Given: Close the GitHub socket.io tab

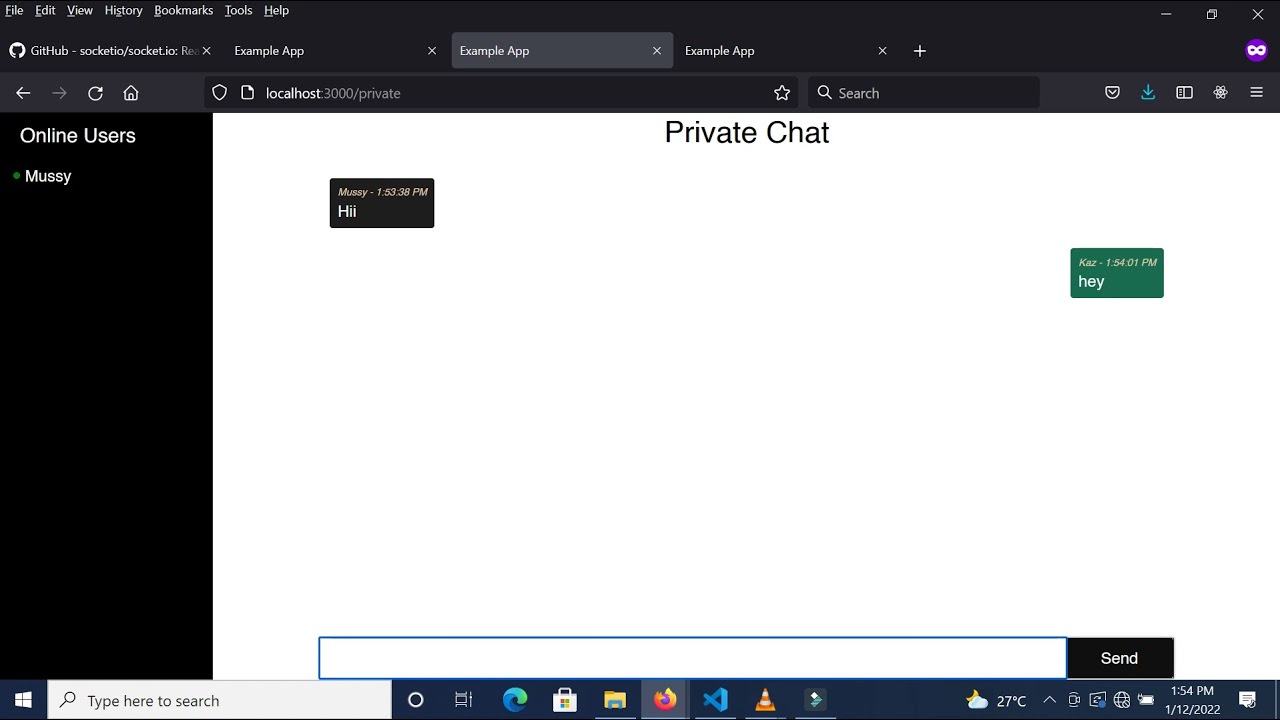Looking at the screenshot, I should [x=206, y=51].
